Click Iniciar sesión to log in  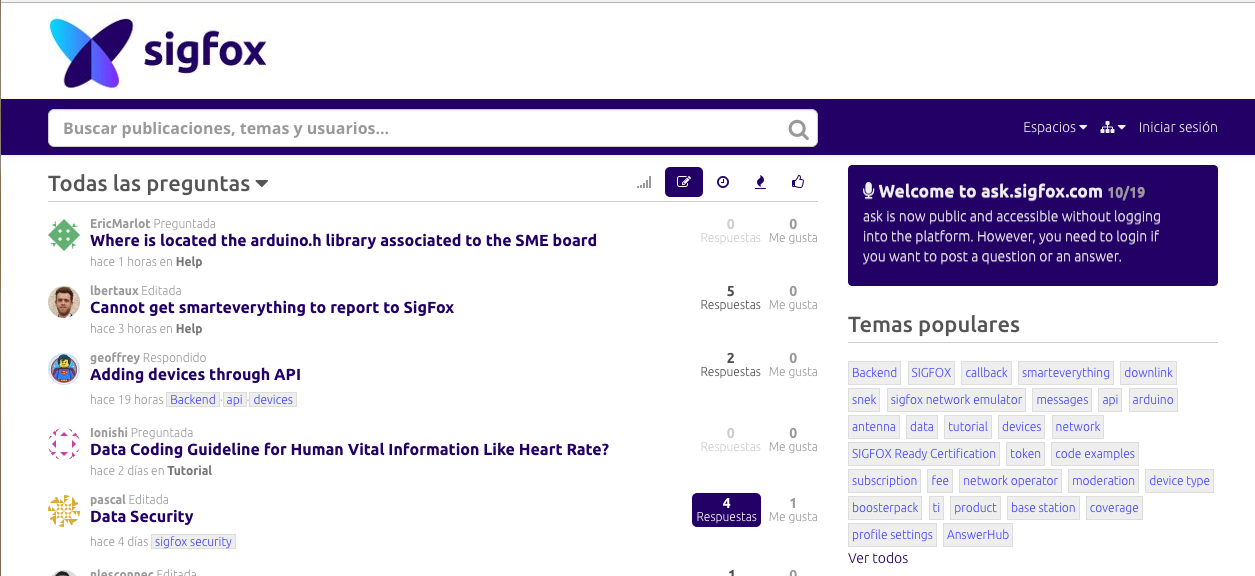1178,128
